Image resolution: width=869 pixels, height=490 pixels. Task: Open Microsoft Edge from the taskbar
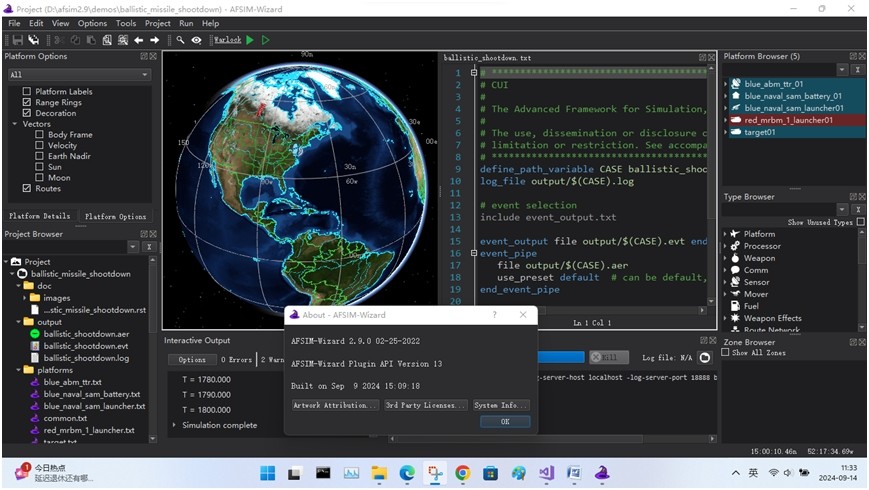(x=407, y=473)
